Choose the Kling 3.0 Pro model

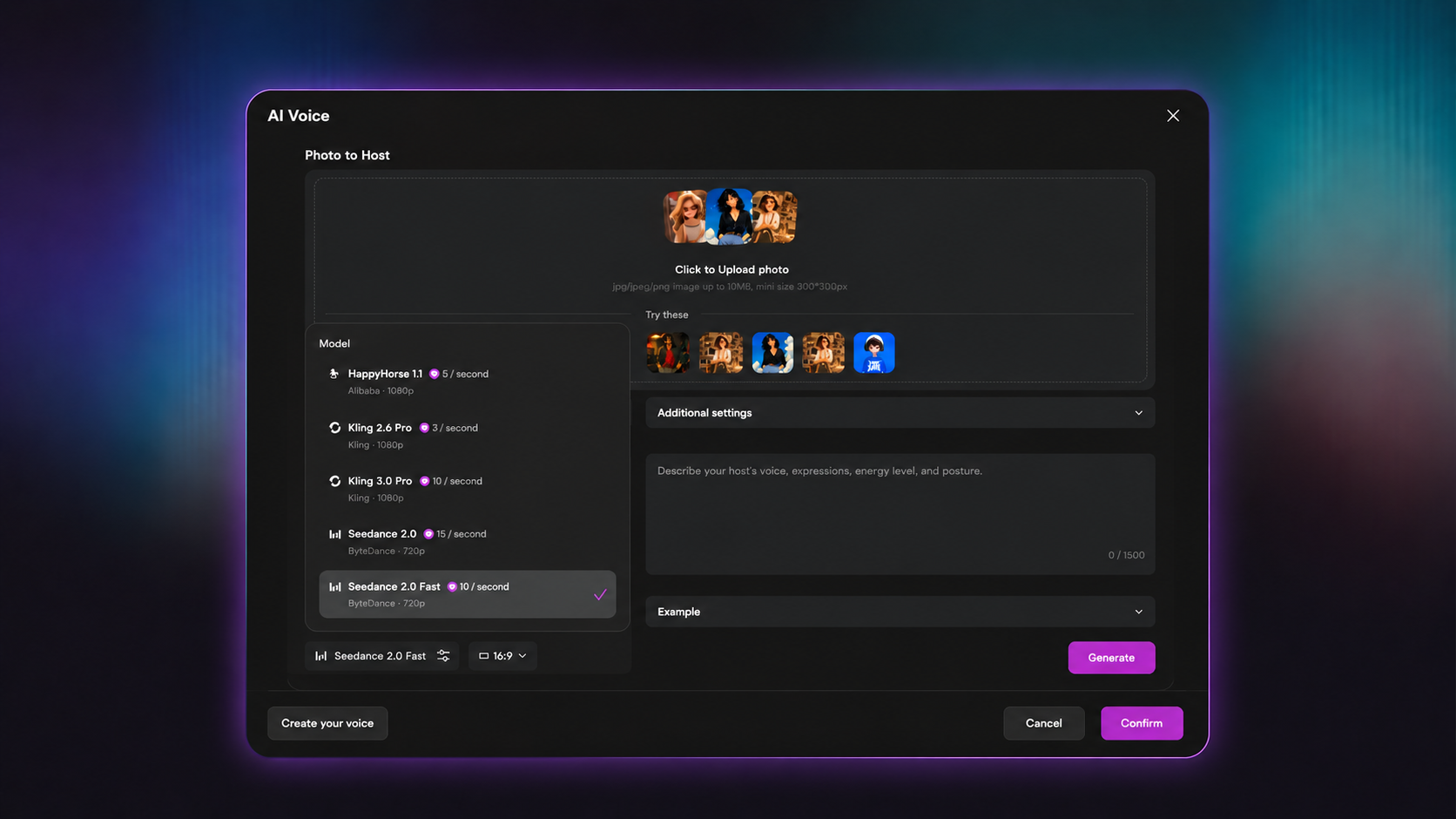point(467,489)
